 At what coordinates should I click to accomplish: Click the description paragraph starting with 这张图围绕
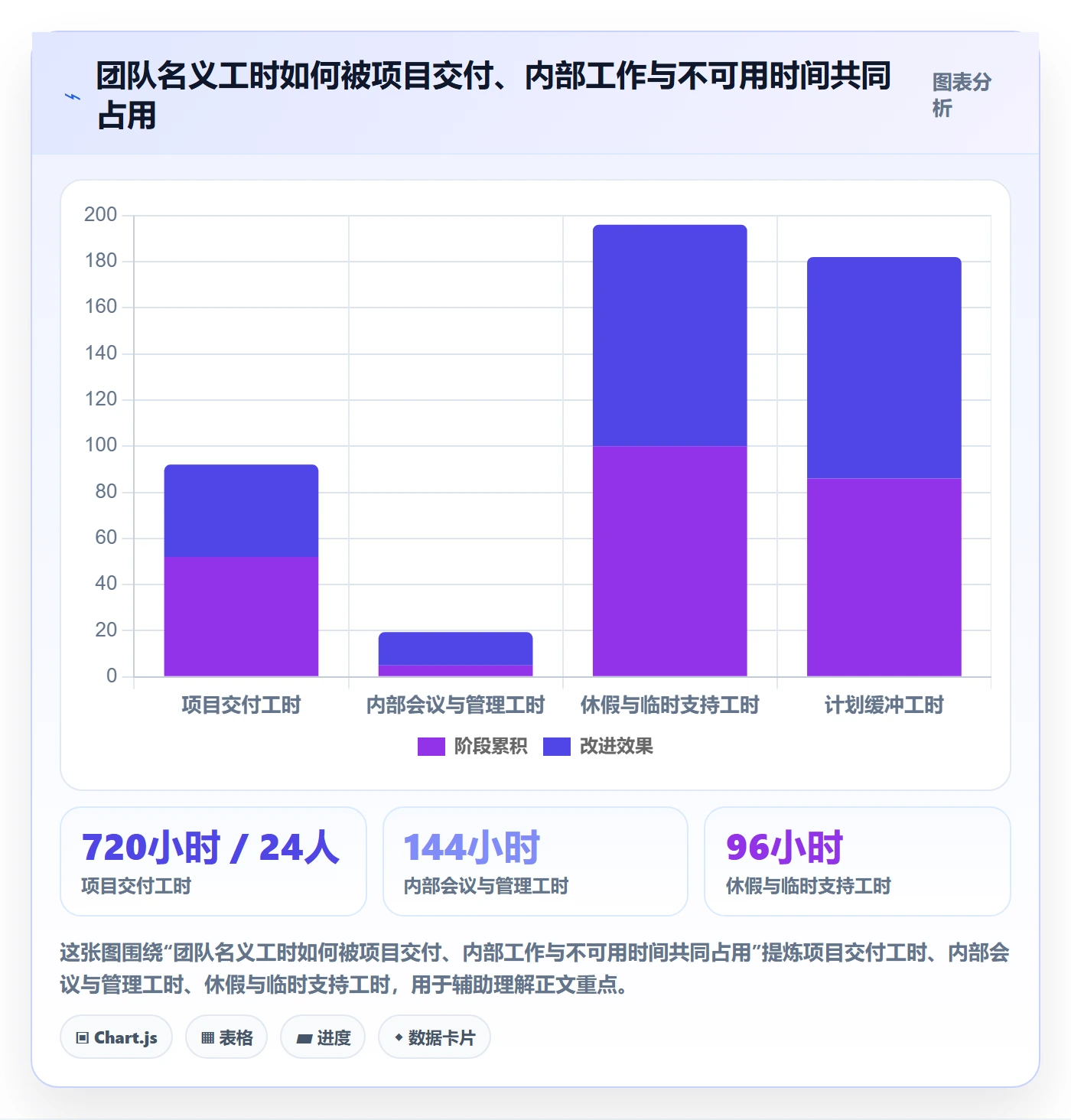(x=535, y=969)
